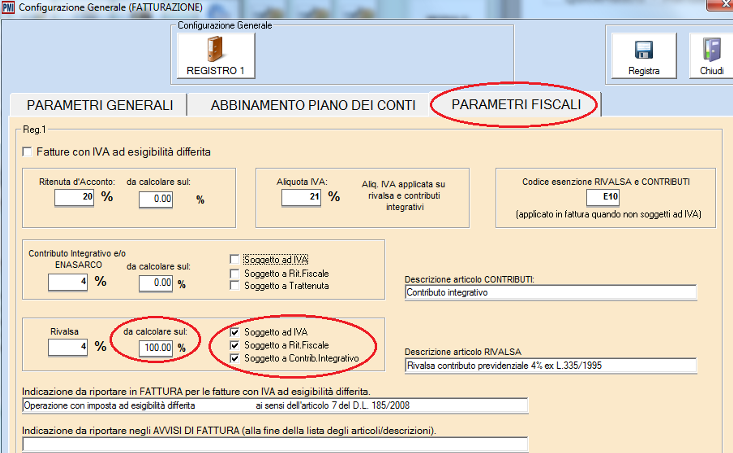Click the Codice esenzione E10 field
The height and width of the screenshot is (453, 733).
(603, 197)
